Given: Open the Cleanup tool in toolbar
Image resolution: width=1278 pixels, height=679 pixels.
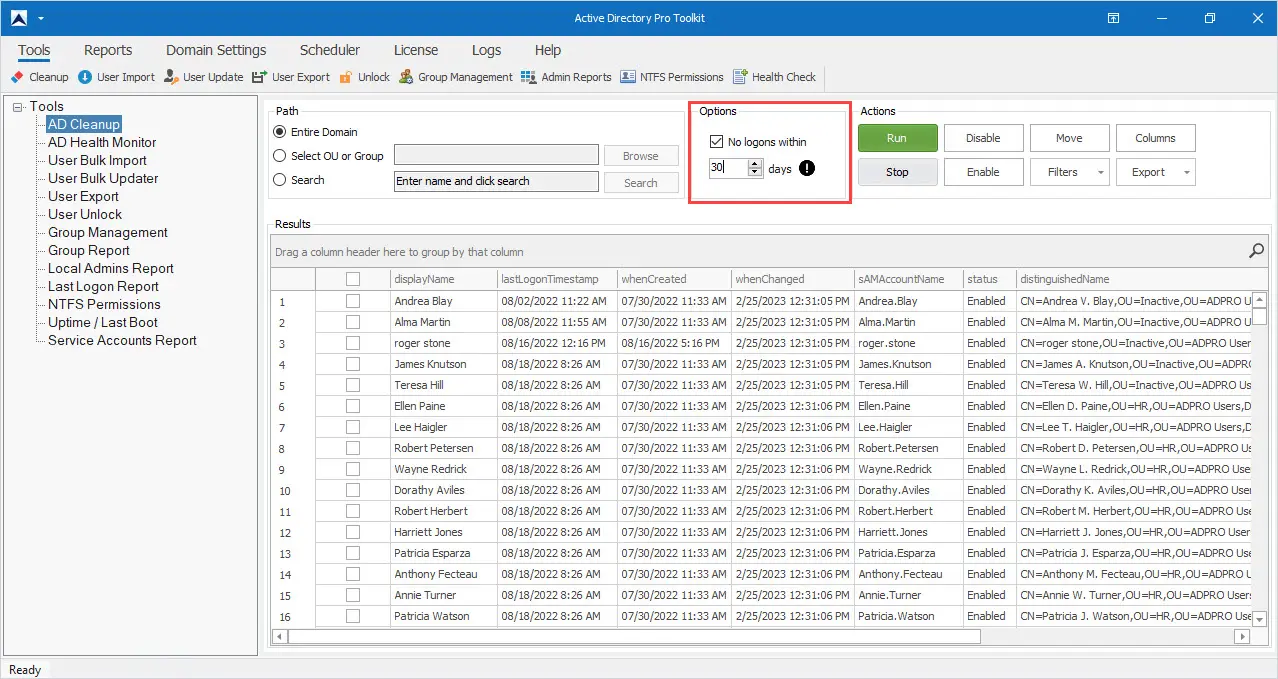Looking at the screenshot, I should tap(39, 77).
